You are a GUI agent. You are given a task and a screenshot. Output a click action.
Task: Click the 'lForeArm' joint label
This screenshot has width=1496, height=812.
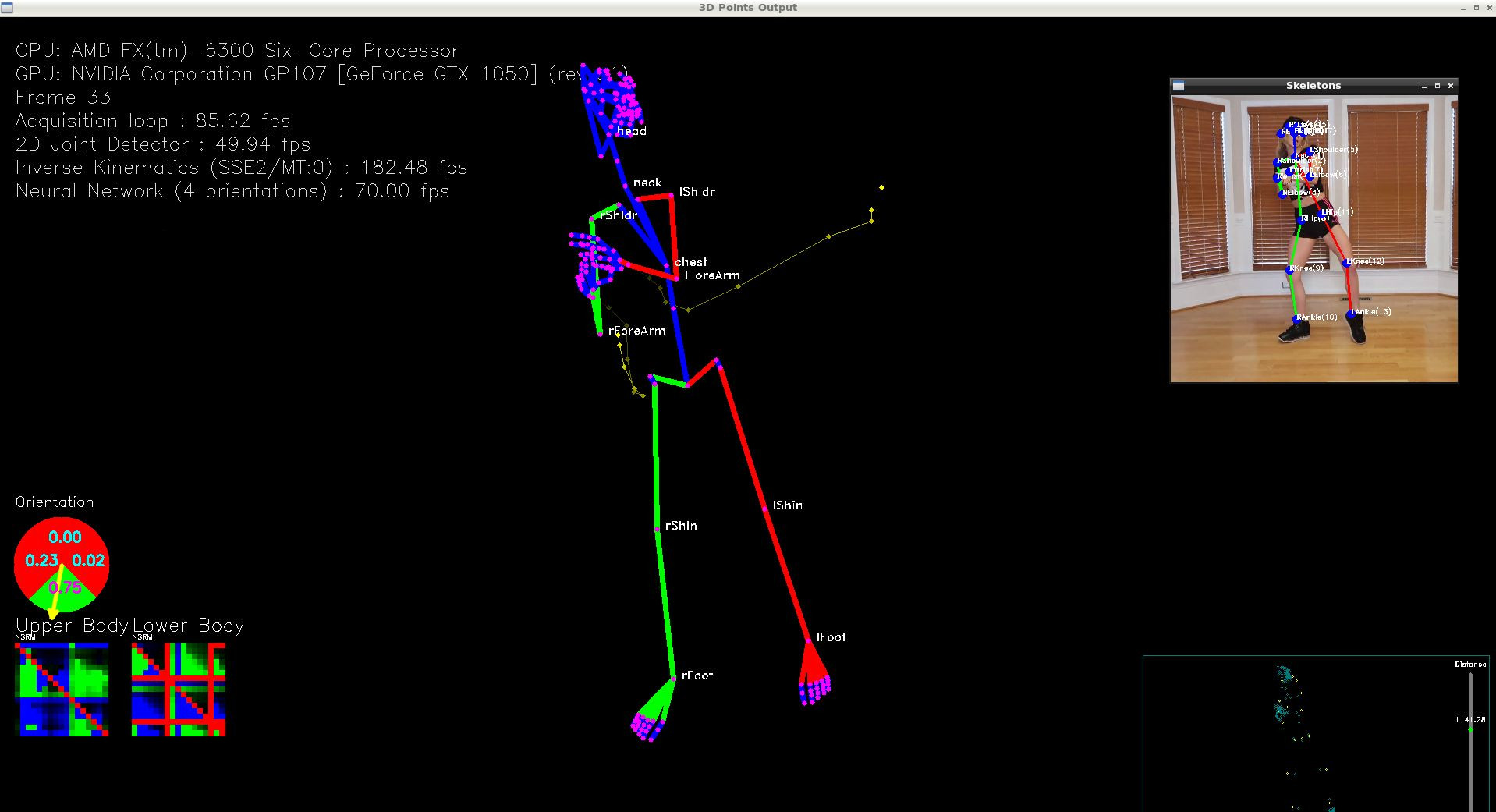pyautogui.click(x=712, y=275)
